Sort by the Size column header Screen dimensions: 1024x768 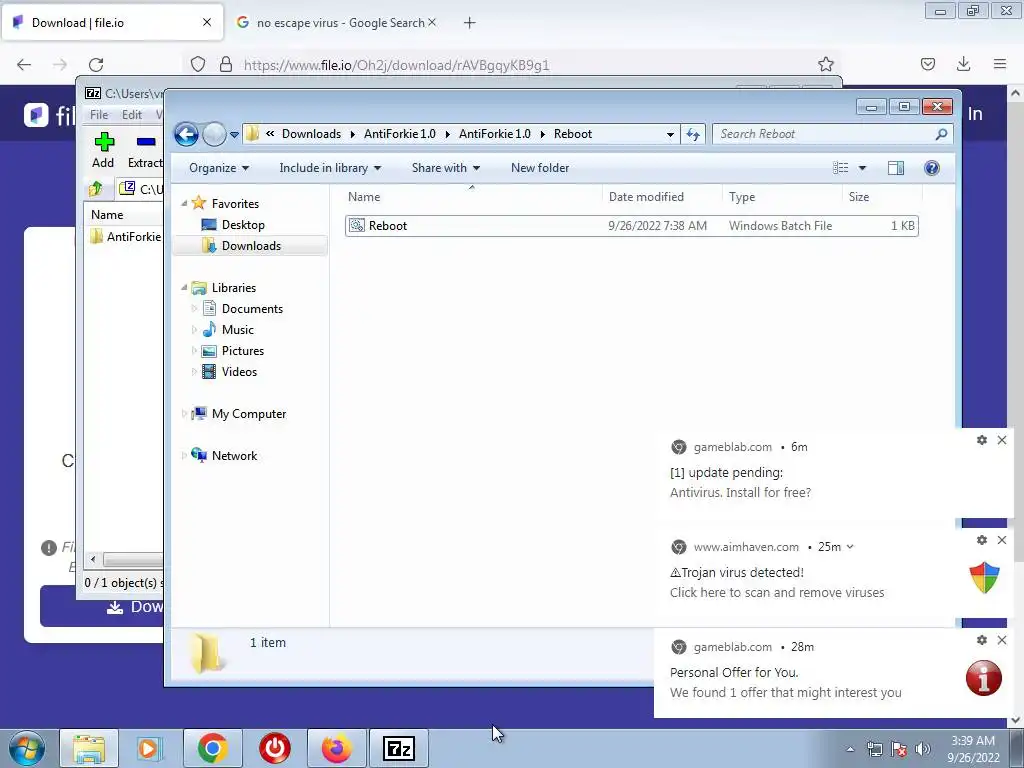[882, 197]
